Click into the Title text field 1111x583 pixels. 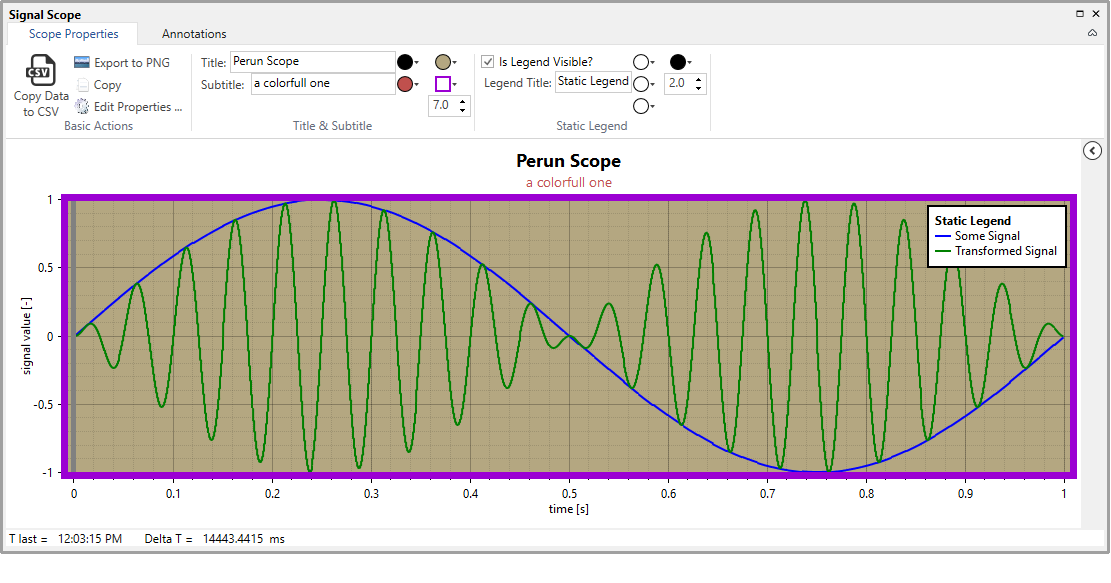(312, 62)
